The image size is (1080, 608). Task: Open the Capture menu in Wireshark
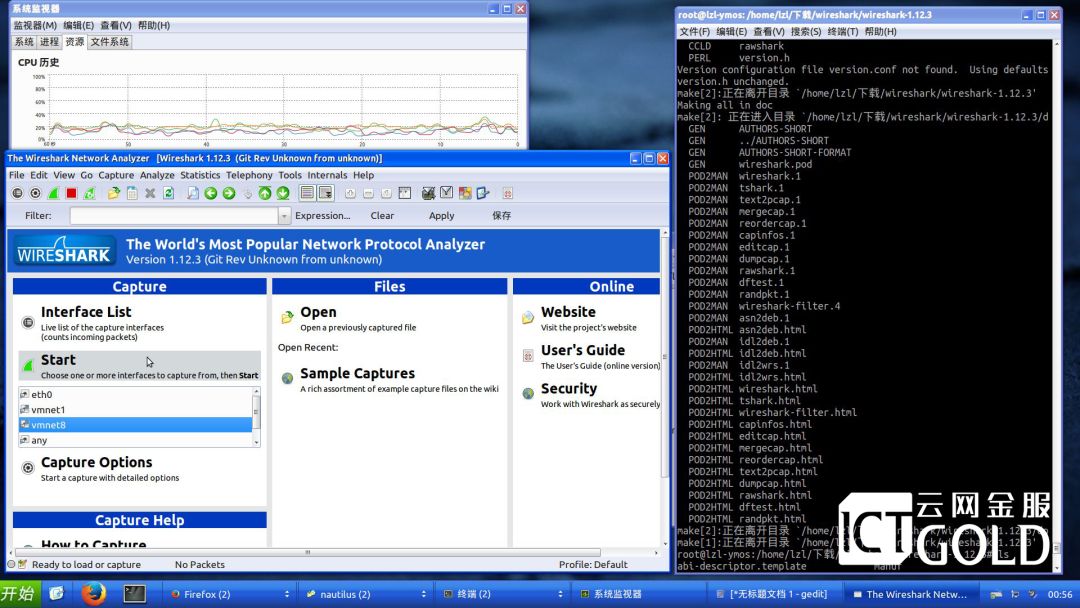pos(116,176)
